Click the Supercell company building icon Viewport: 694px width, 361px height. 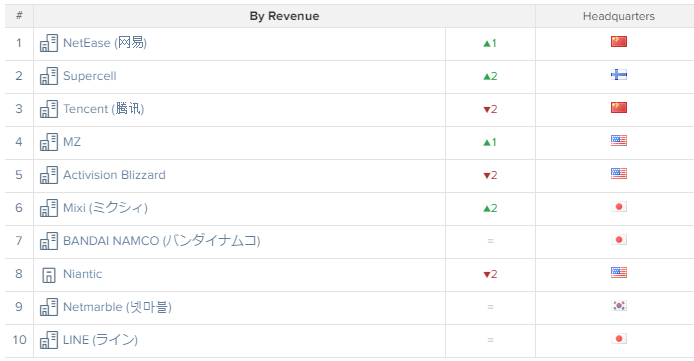click(x=49, y=76)
